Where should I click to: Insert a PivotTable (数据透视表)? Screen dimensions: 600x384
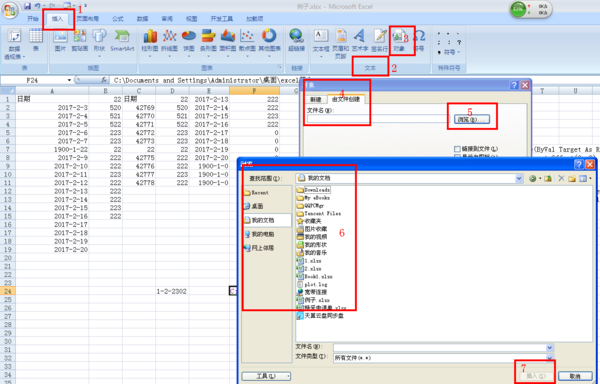(x=15, y=44)
